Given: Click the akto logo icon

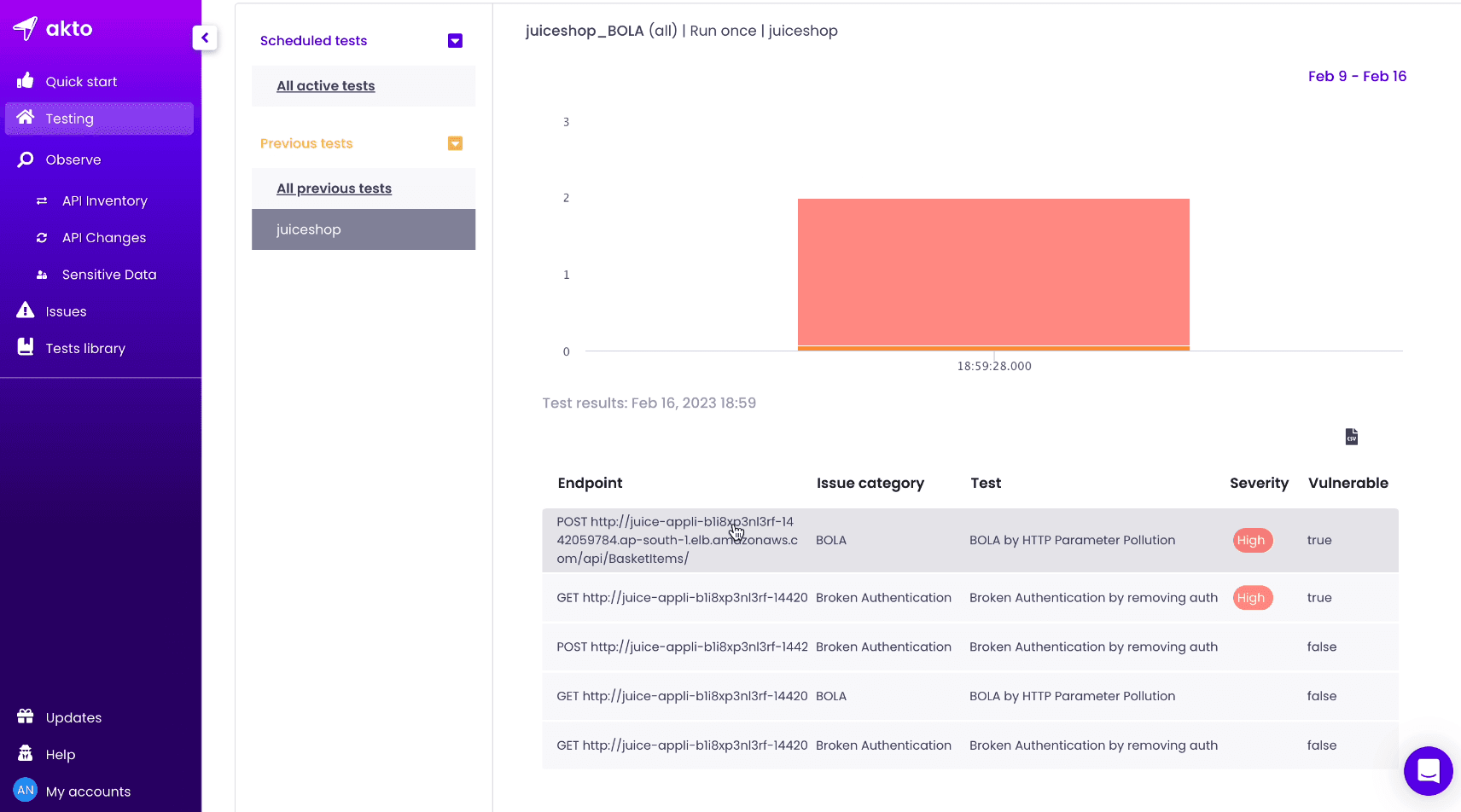Looking at the screenshot, I should tap(26, 28).
